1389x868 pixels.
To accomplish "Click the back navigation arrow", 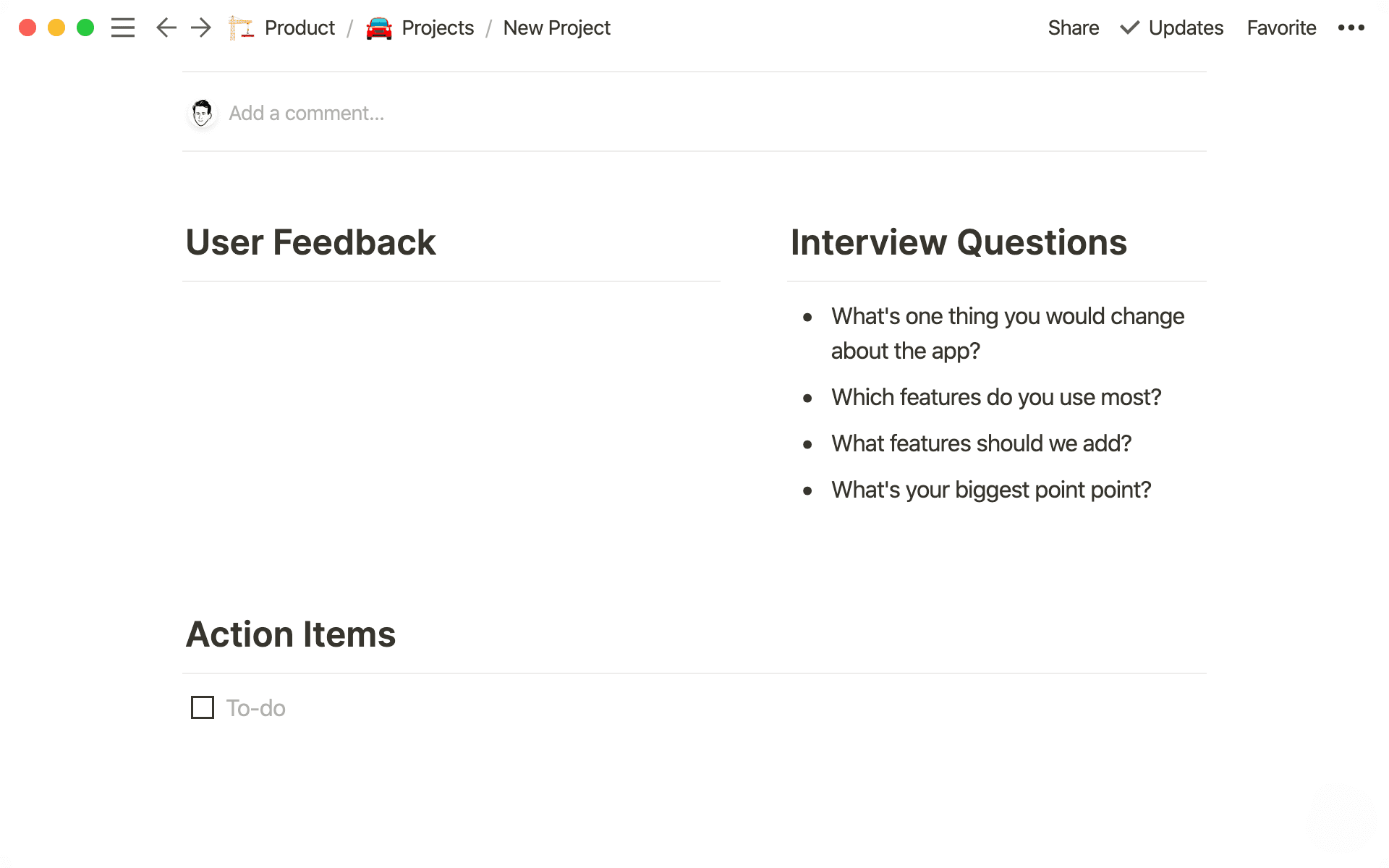I will (x=166, y=27).
